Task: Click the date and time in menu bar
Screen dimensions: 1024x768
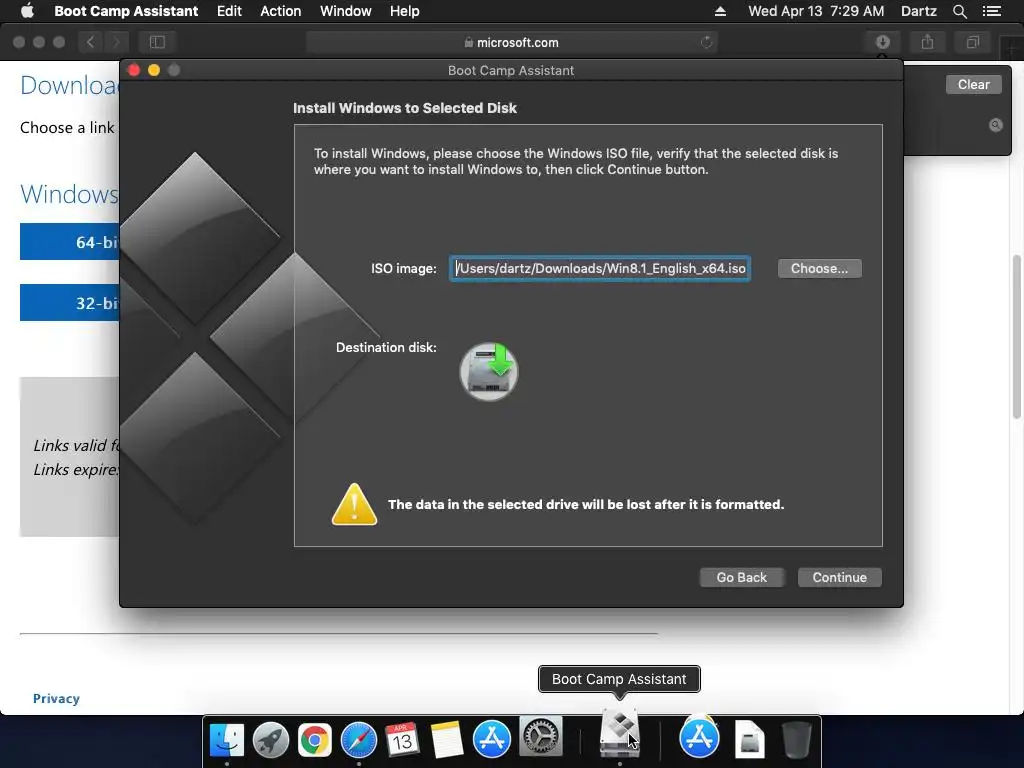Action: tap(816, 11)
